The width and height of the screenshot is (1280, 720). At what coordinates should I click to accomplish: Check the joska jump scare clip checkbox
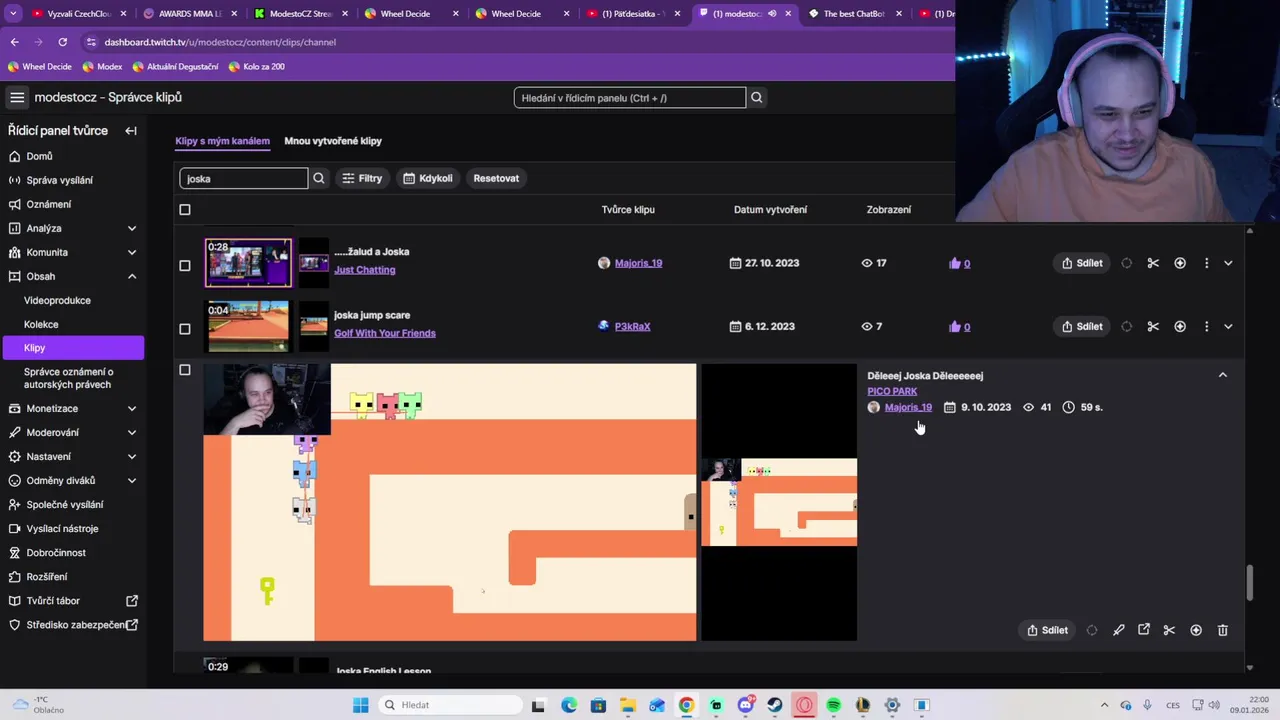pyautogui.click(x=184, y=329)
